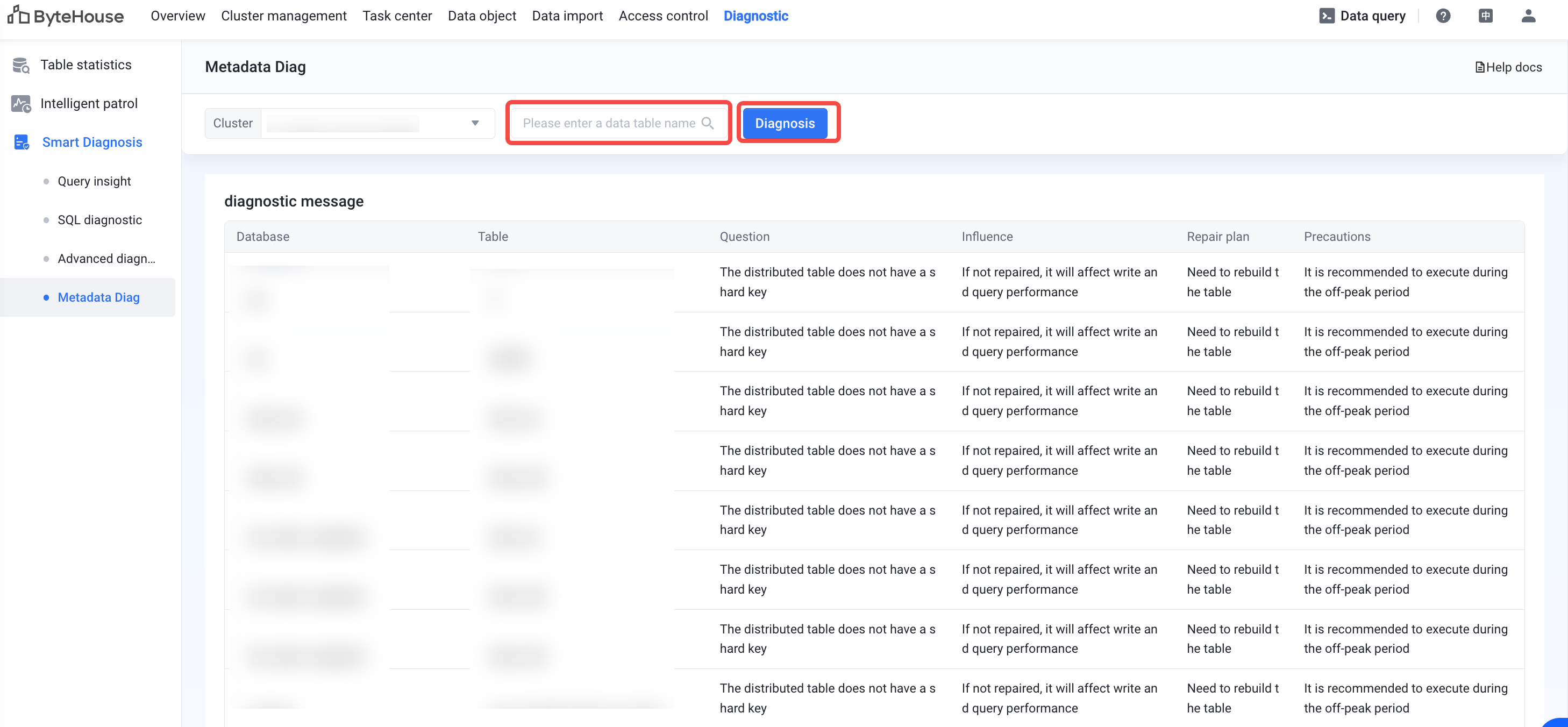
Task: Click the Smart Diagnosis sidebar icon
Action: coord(20,142)
